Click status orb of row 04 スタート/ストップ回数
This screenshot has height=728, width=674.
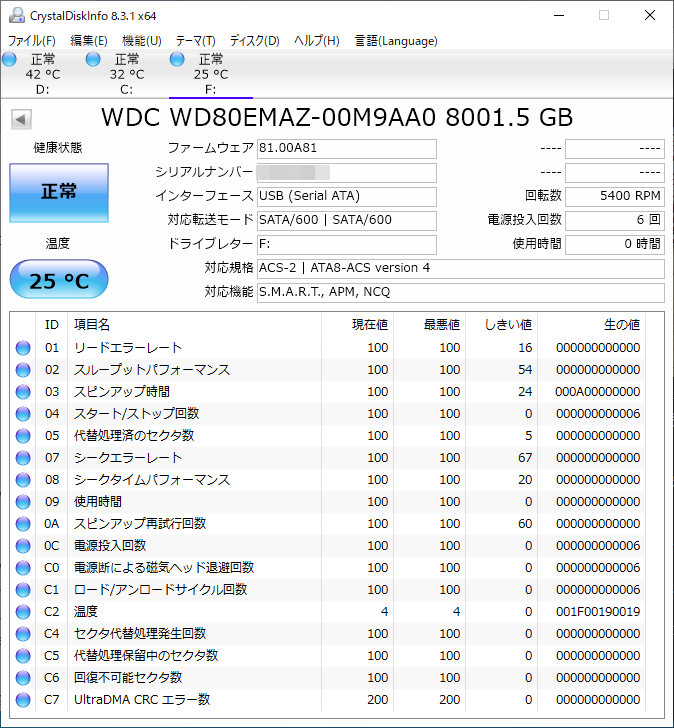pyautogui.click(x=23, y=414)
